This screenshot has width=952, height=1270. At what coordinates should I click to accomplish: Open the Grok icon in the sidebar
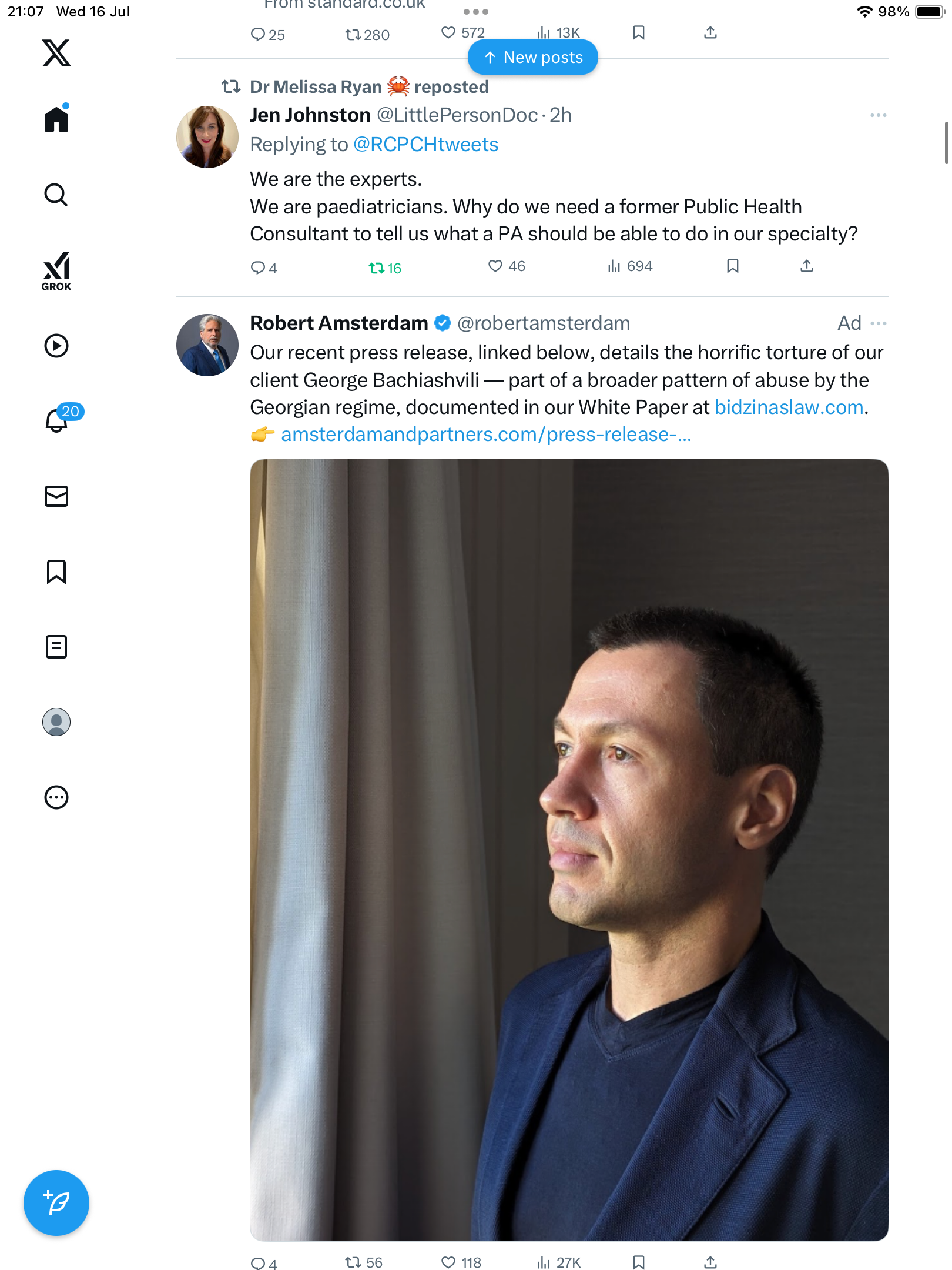click(56, 272)
